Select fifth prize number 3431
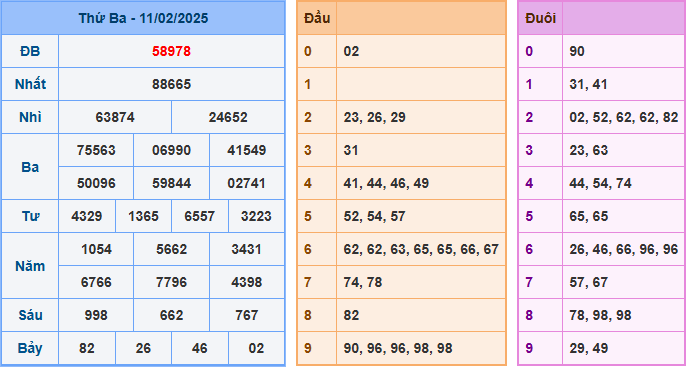 point(247,249)
